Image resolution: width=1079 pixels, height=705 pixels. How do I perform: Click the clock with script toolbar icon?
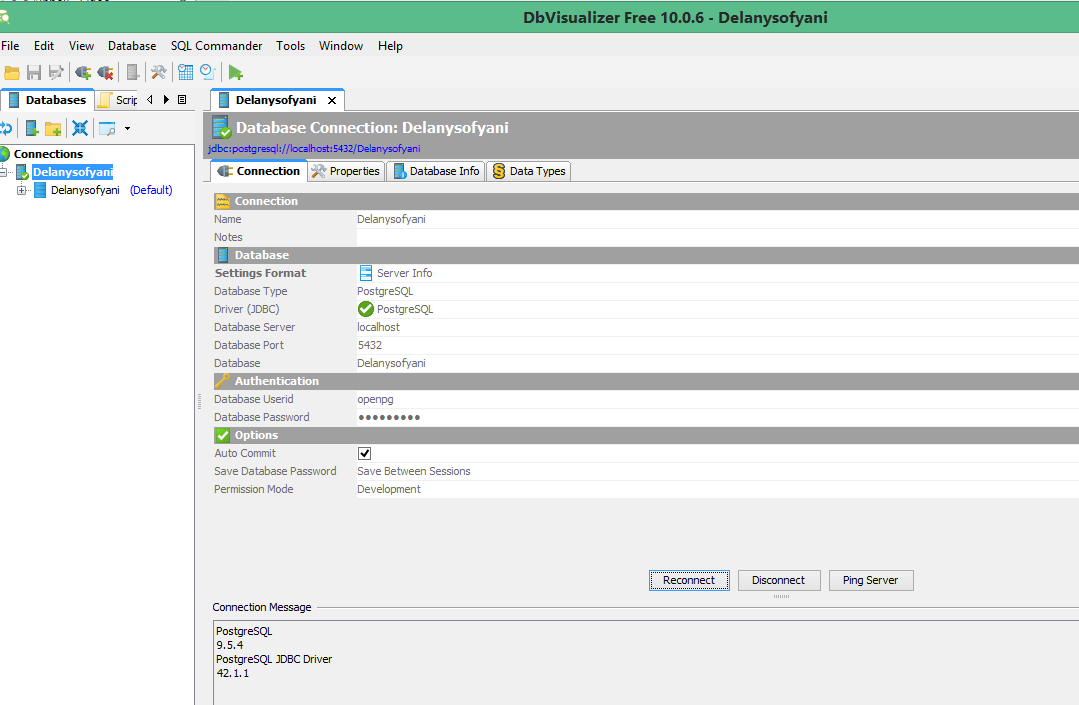(207, 72)
